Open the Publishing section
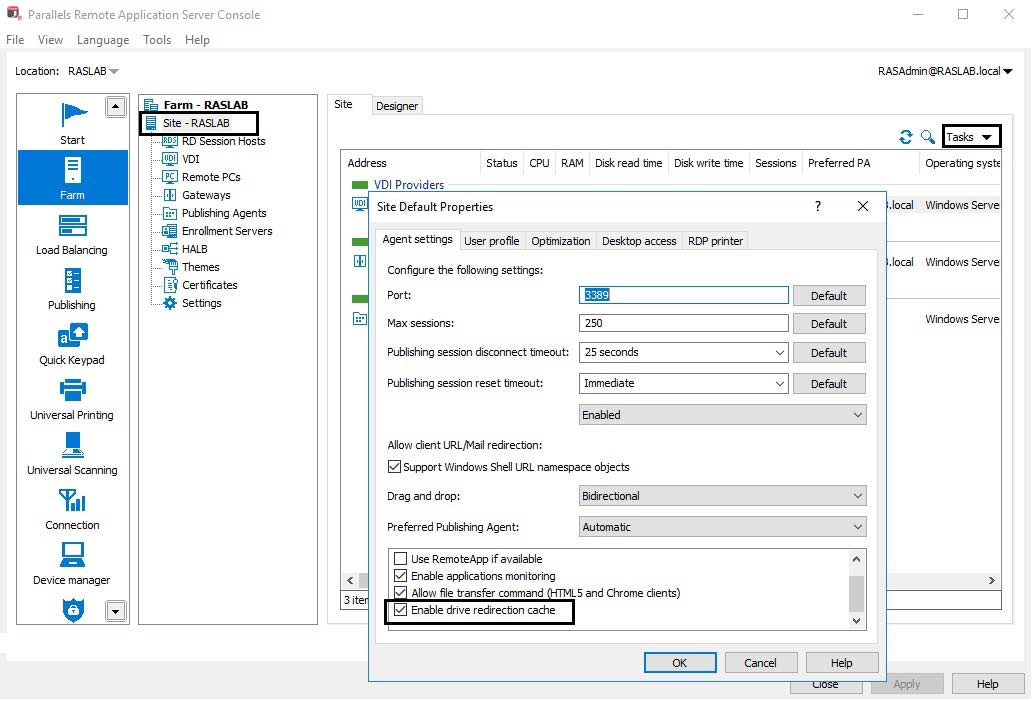 71,290
